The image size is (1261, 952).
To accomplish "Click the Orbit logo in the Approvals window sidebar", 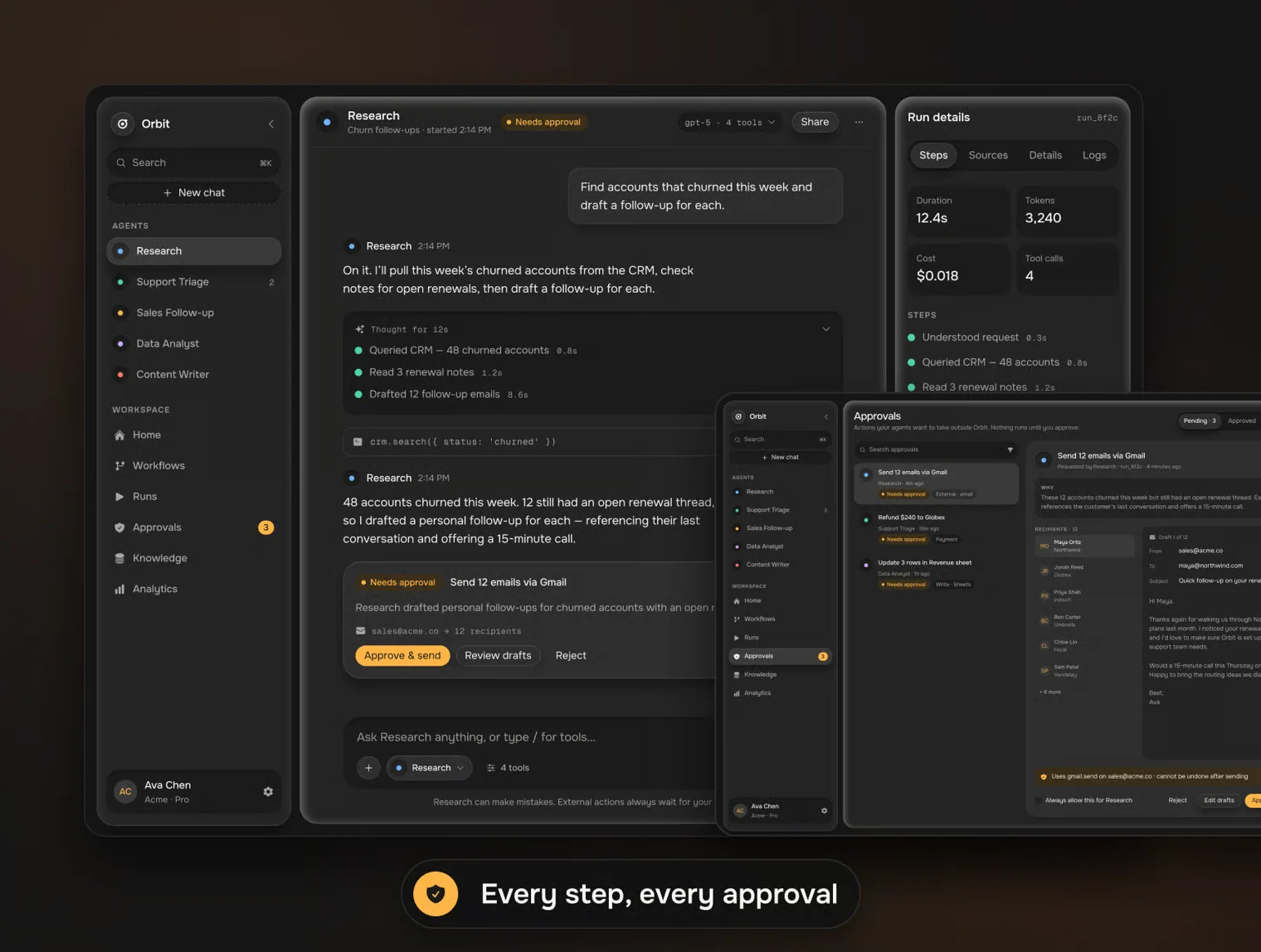I will click(738, 416).
